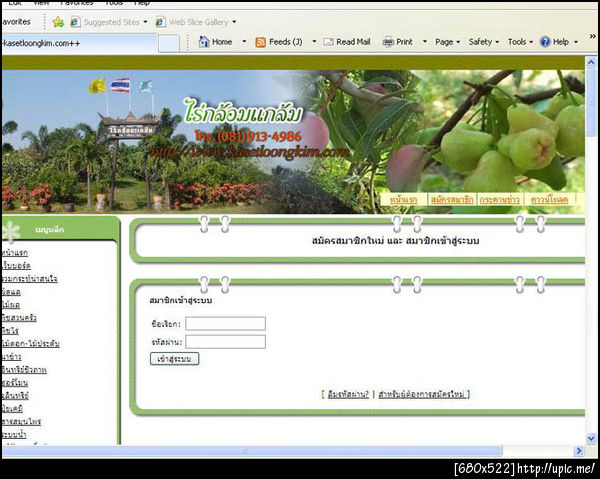Open the Feeds dropdown arrow
Viewport: 600px width, 479px height.
point(314,41)
